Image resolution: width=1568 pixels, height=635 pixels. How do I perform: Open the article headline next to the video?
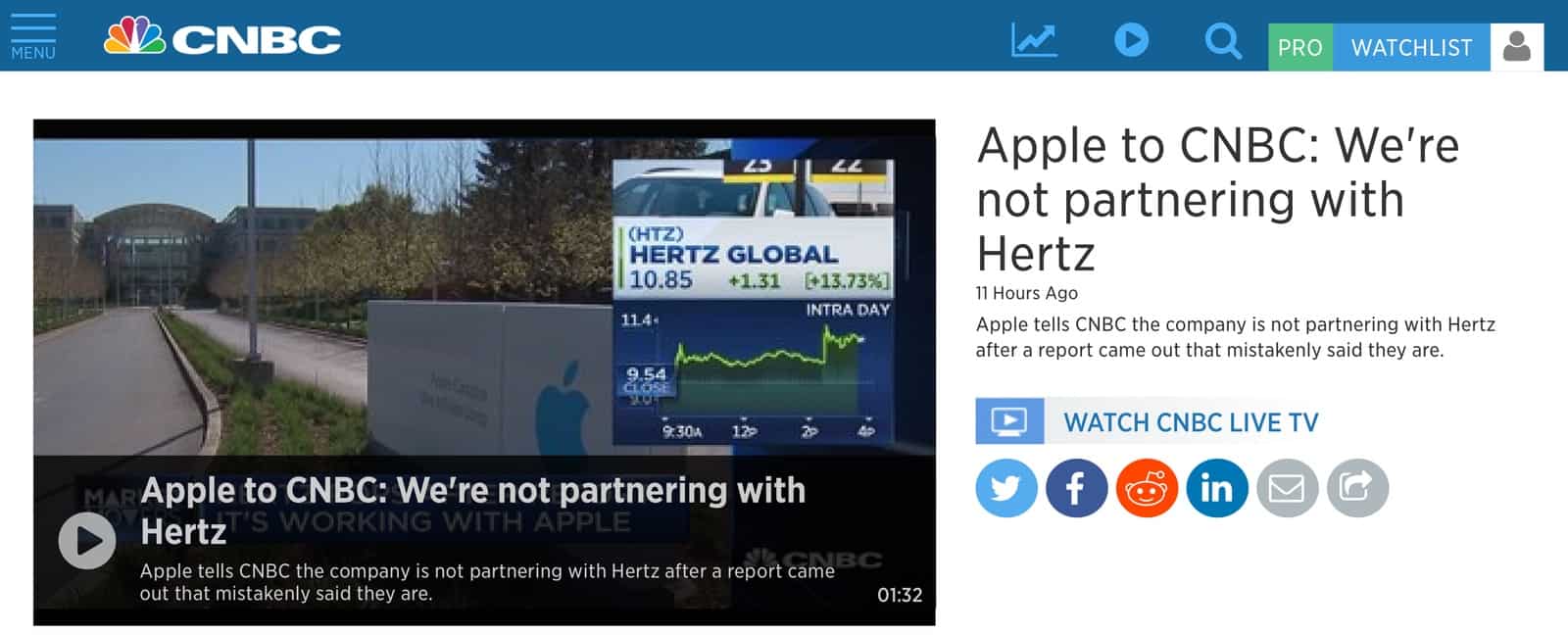pyautogui.click(x=1218, y=199)
